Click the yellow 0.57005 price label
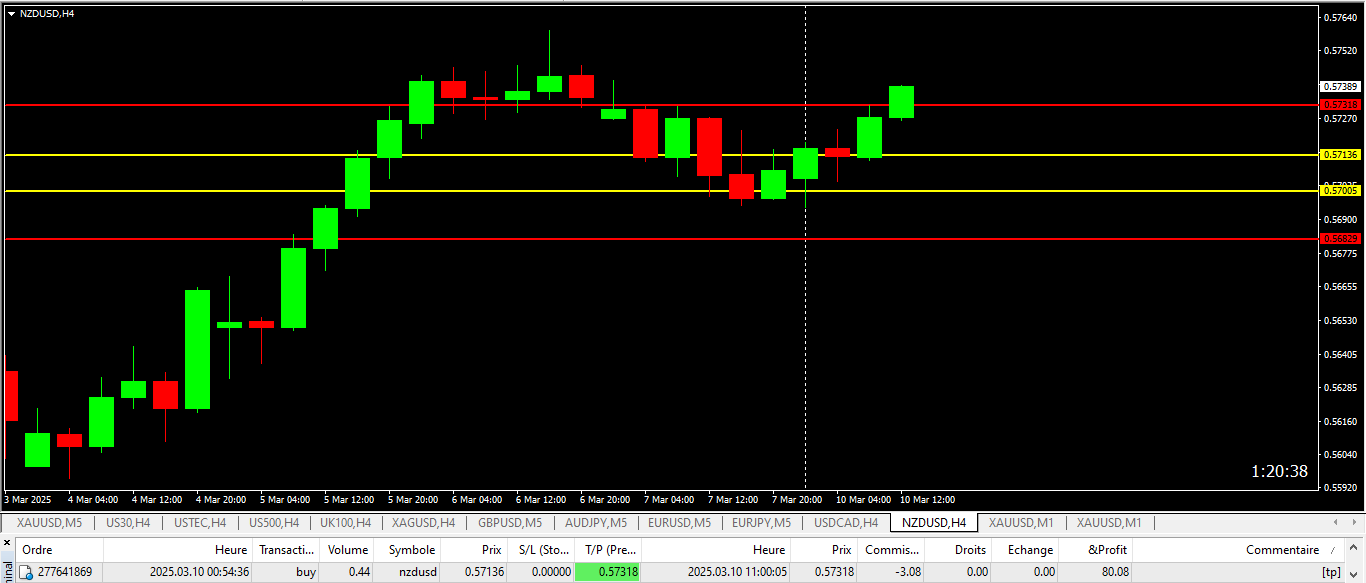This screenshot has height=583, width=1366. pyautogui.click(x=1340, y=190)
